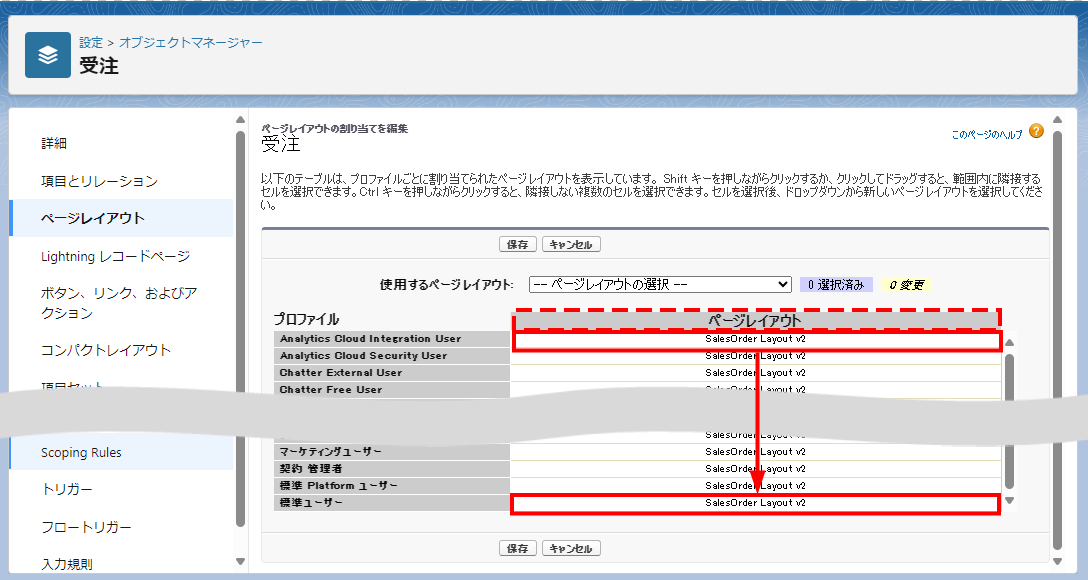
Task: Open the オブジェクトマネージャー breadcrumb link
Action: point(191,43)
